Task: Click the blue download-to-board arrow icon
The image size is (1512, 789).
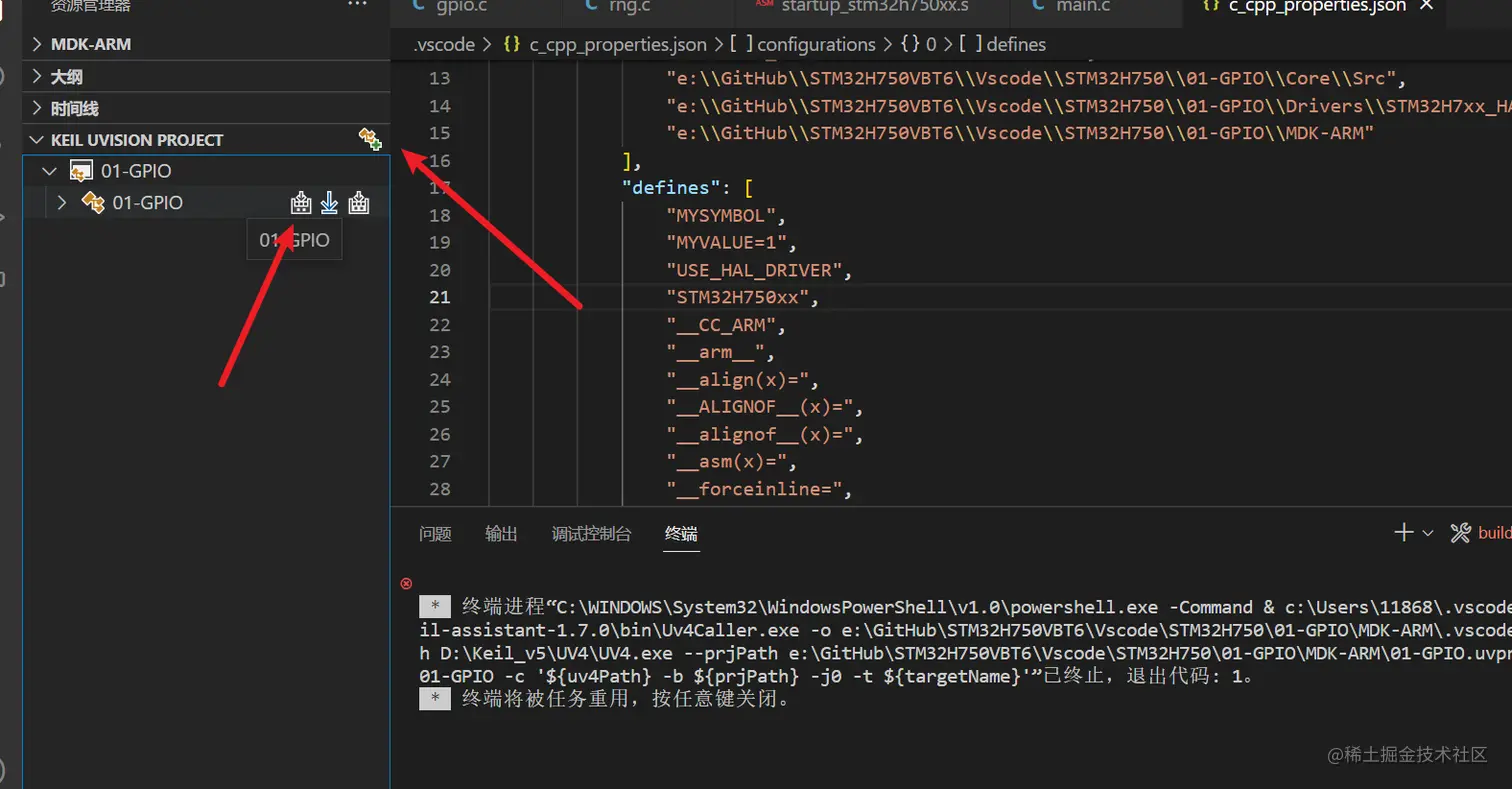Action: pyautogui.click(x=330, y=203)
